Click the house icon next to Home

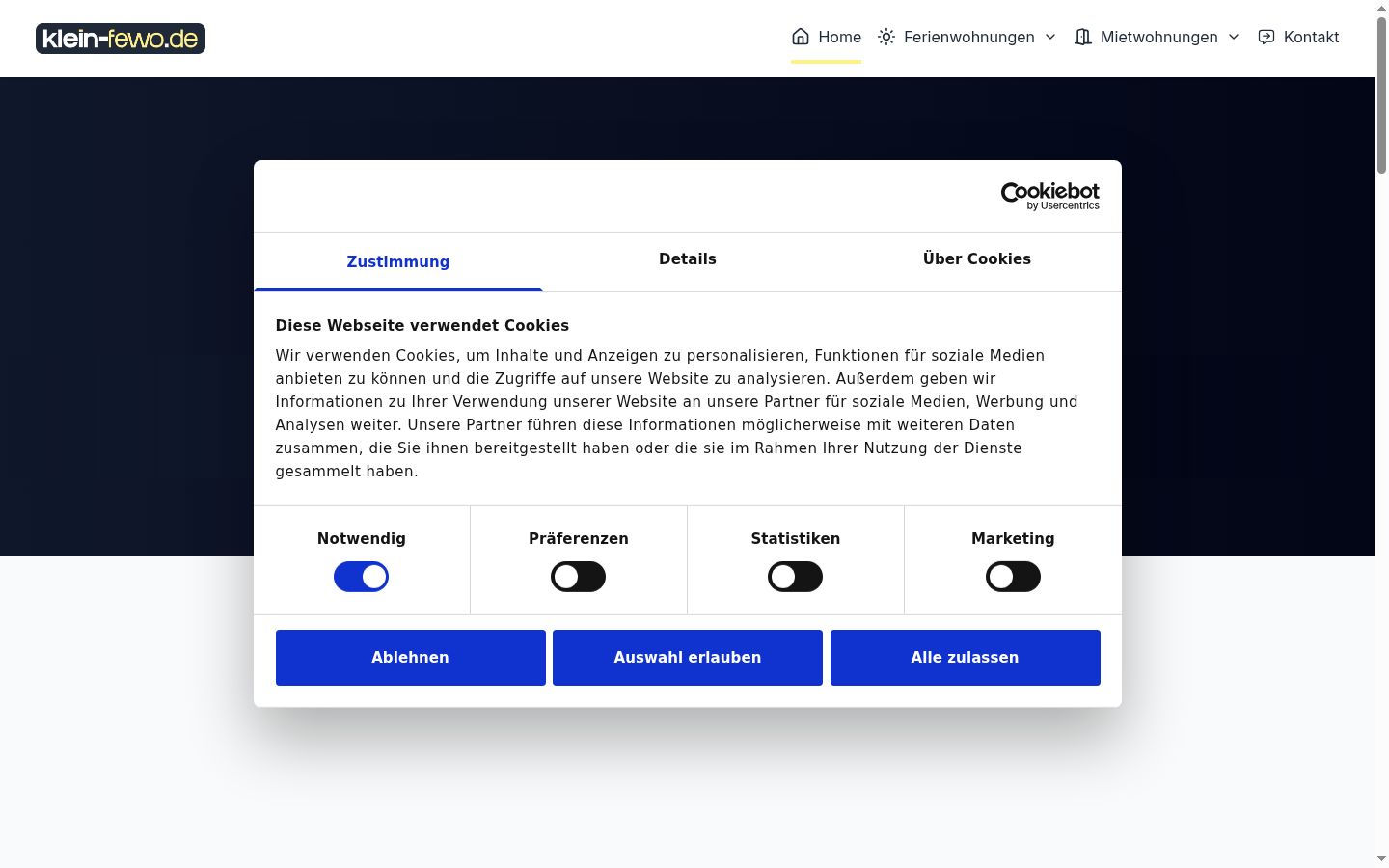(801, 37)
